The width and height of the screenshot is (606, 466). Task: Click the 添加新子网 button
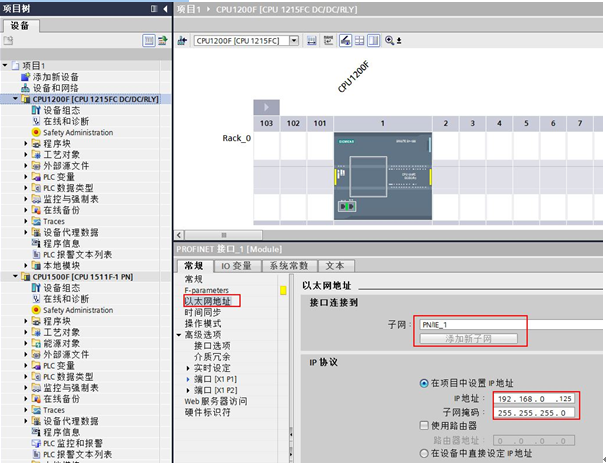468,338
